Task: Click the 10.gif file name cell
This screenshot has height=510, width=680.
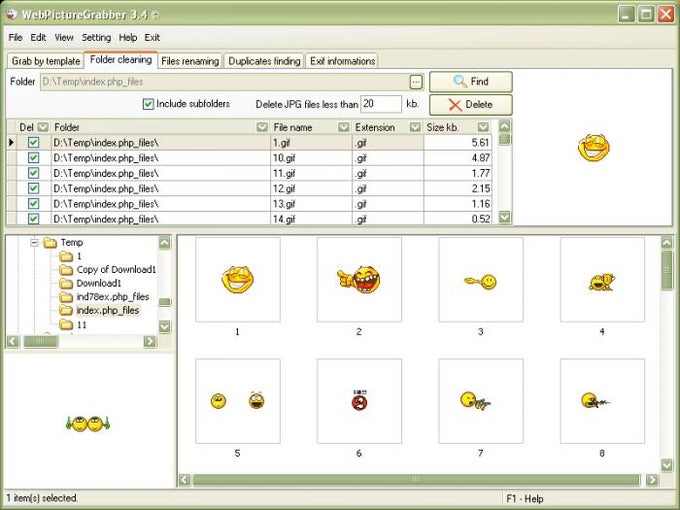Action: coord(311,158)
